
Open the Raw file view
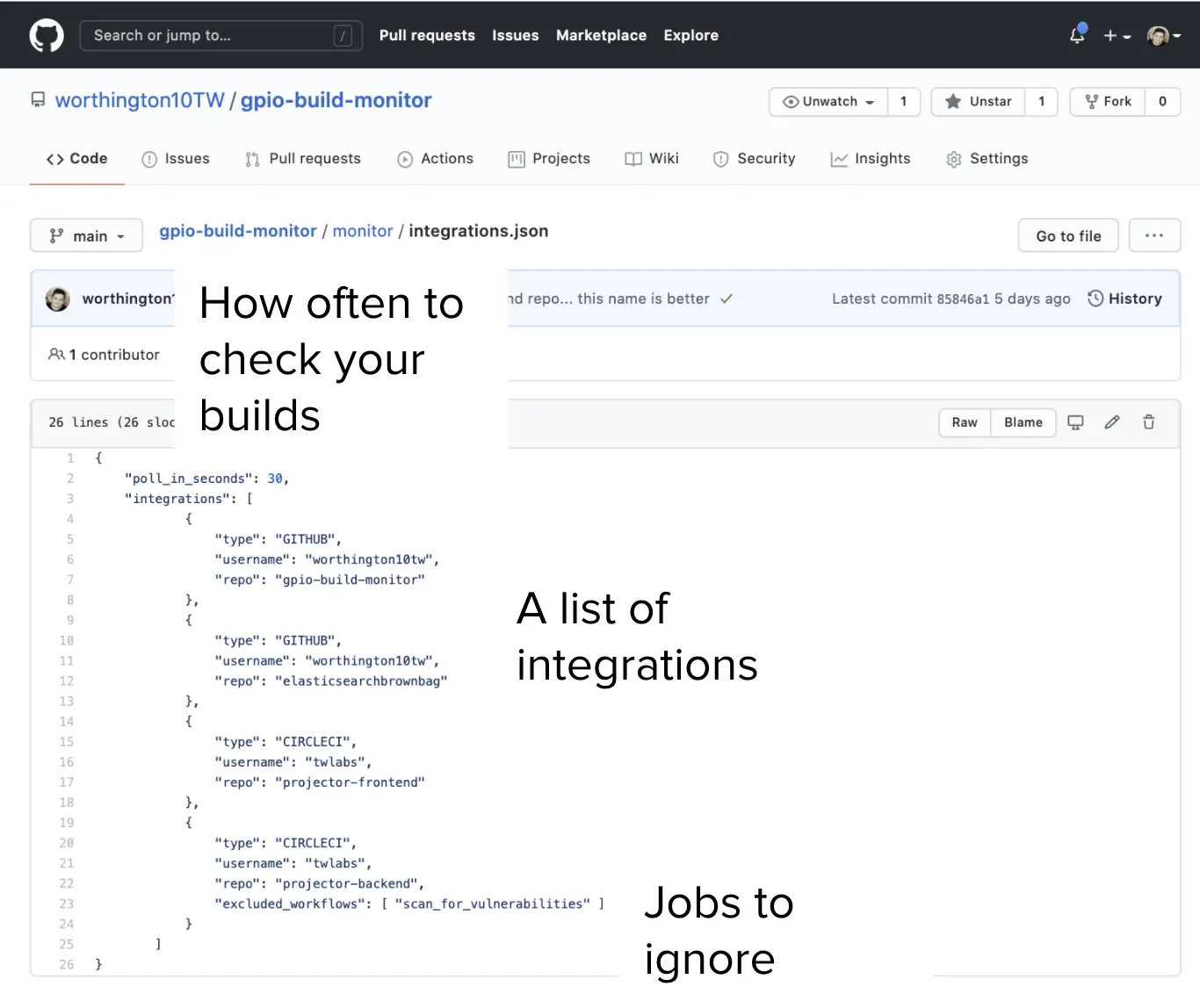click(965, 422)
